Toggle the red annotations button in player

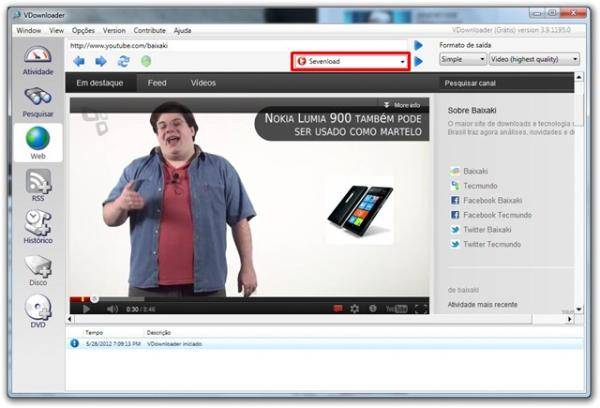tap(338, 308)
